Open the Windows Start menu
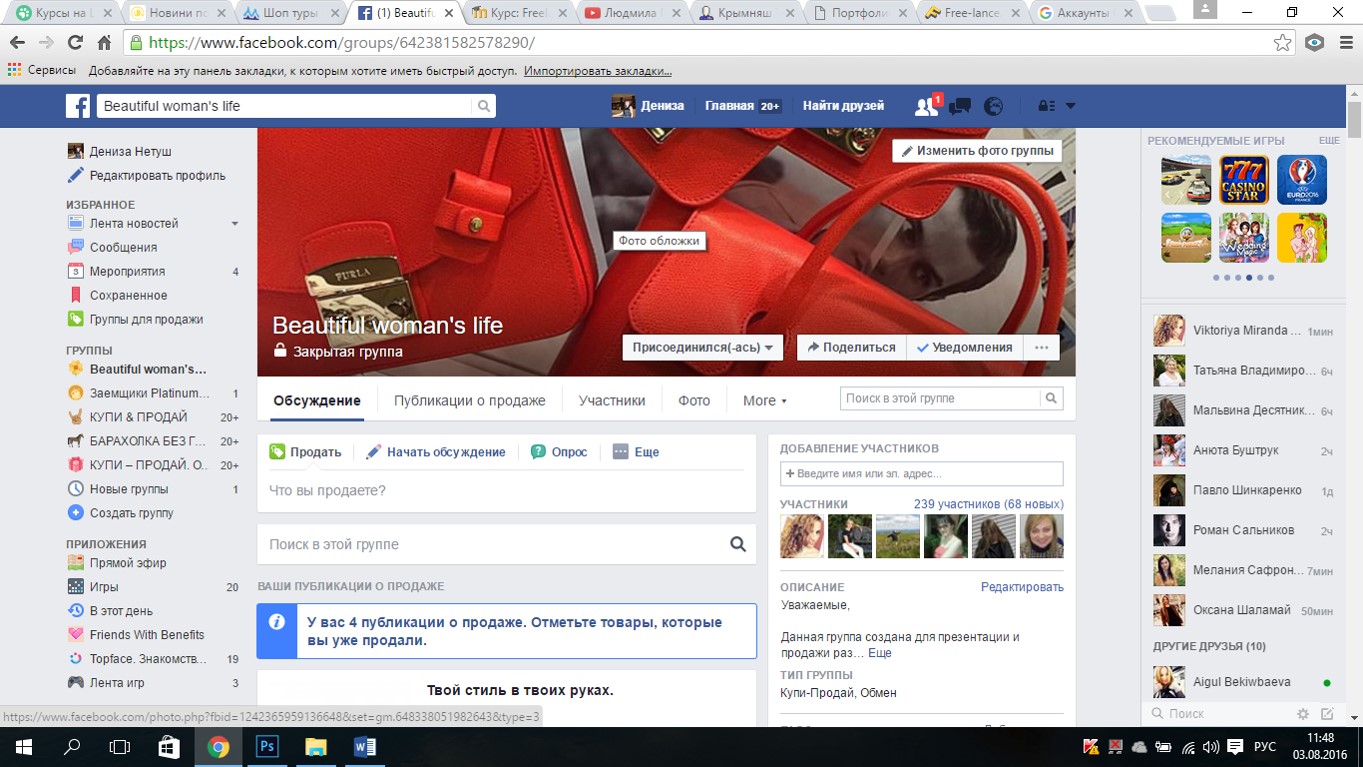1363x767 pixels. point(22,746)
